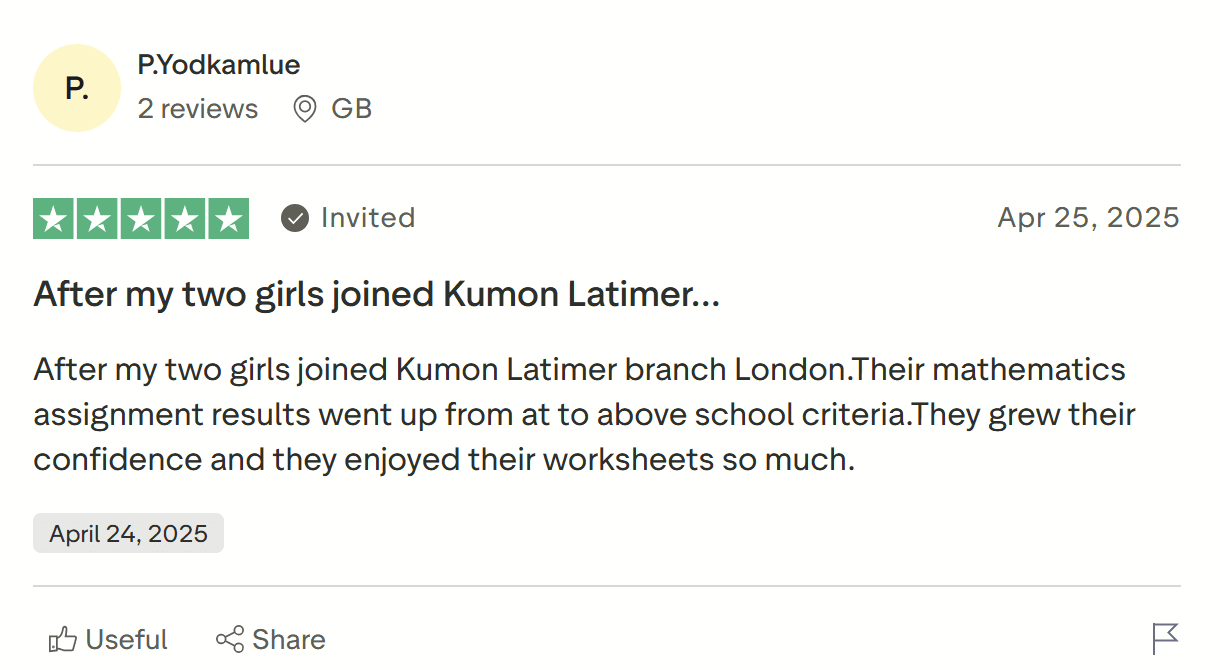
Task: View the reviewer's other reviews via '2 reviews'
Action: click(x=197, y=109)
